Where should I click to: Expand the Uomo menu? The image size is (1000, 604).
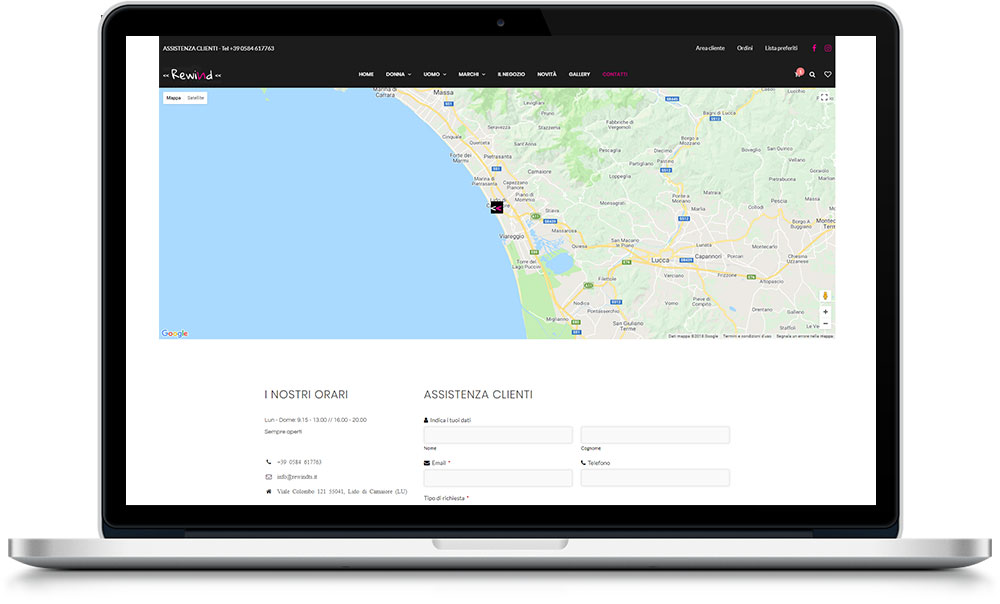click(435, 74)
